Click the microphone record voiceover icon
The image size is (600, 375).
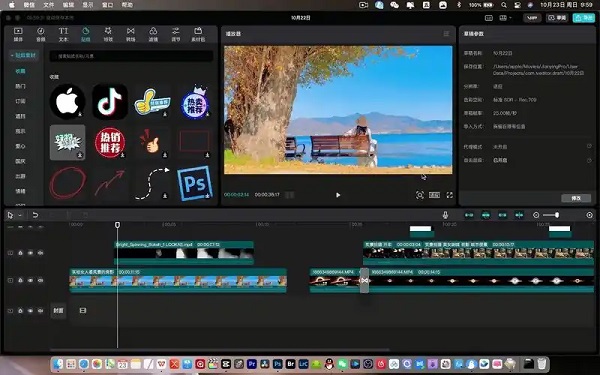click(x=445, y=215)
